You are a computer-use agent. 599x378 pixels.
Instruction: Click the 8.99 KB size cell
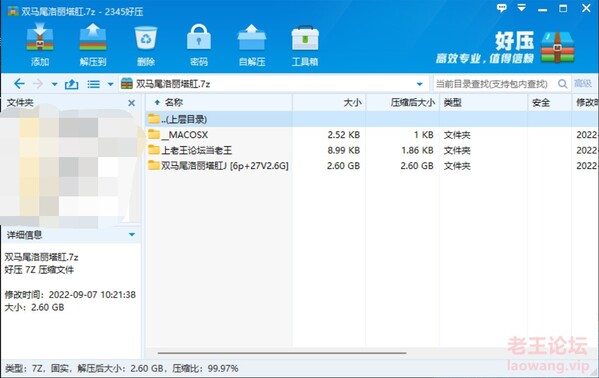tap(343, 150)
